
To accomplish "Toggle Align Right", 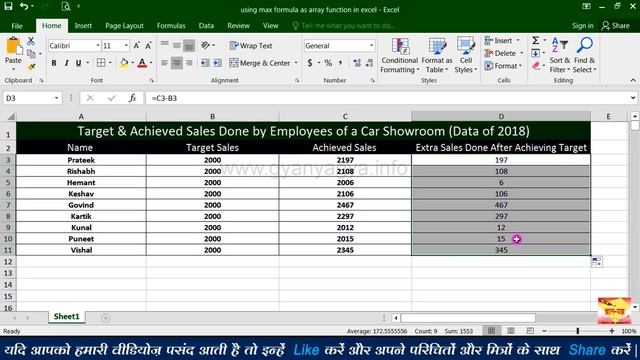I will click(189, 63).
